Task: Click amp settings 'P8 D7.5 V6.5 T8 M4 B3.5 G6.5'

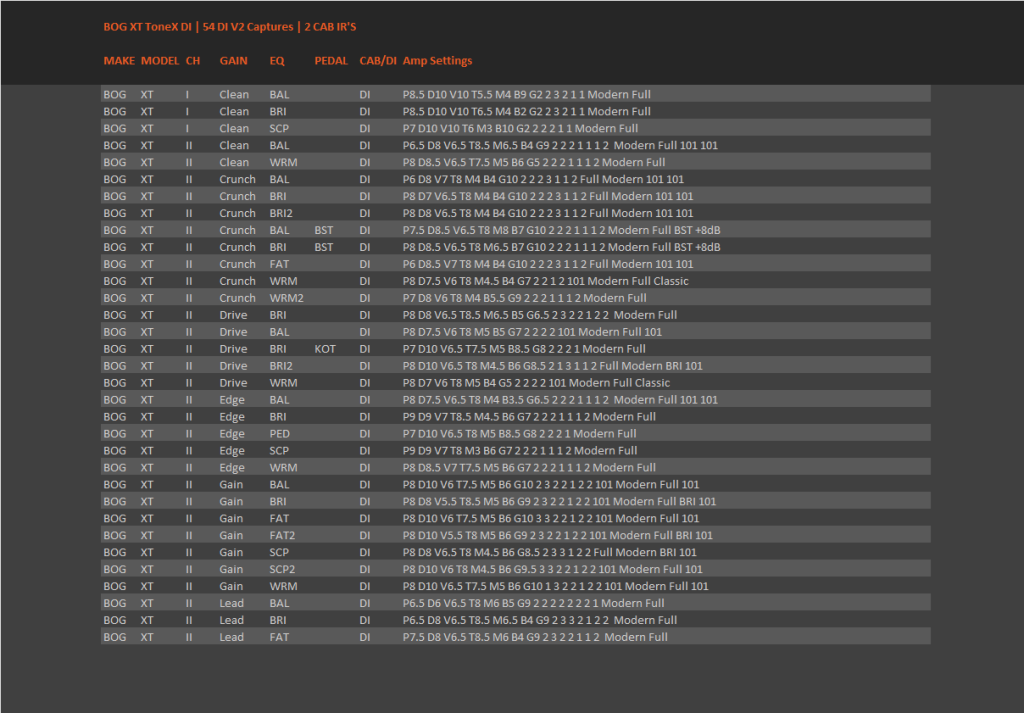Action: 475,400
